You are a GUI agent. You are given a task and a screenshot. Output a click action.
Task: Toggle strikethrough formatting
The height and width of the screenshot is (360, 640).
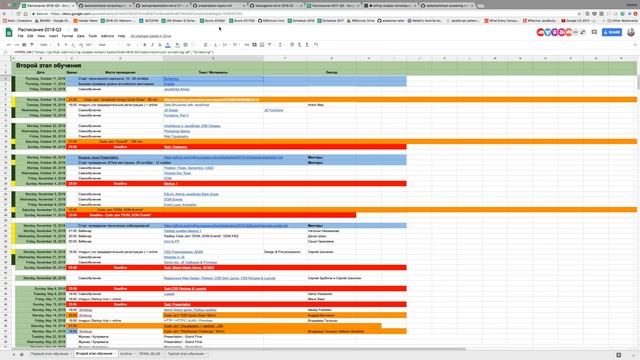tap(160, 45)
